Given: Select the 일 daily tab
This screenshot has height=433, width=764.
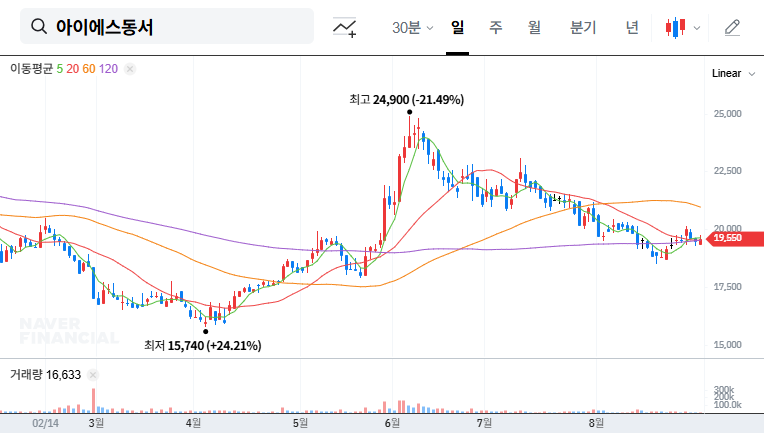Looking at the screenshot, I should pyautogui.click(x=457, y=27).
